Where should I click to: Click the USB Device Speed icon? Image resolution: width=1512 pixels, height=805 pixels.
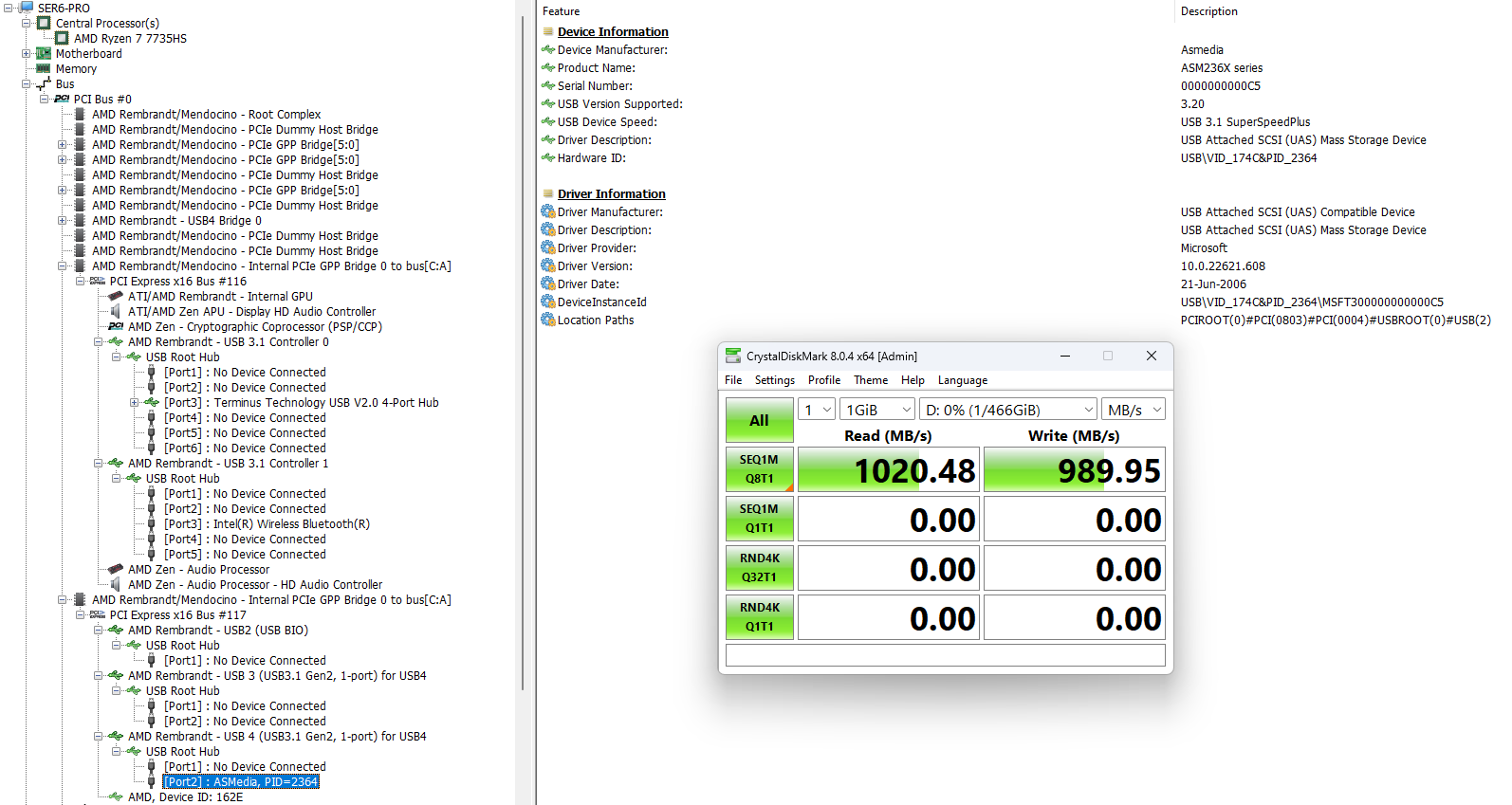tap(547, 121)
